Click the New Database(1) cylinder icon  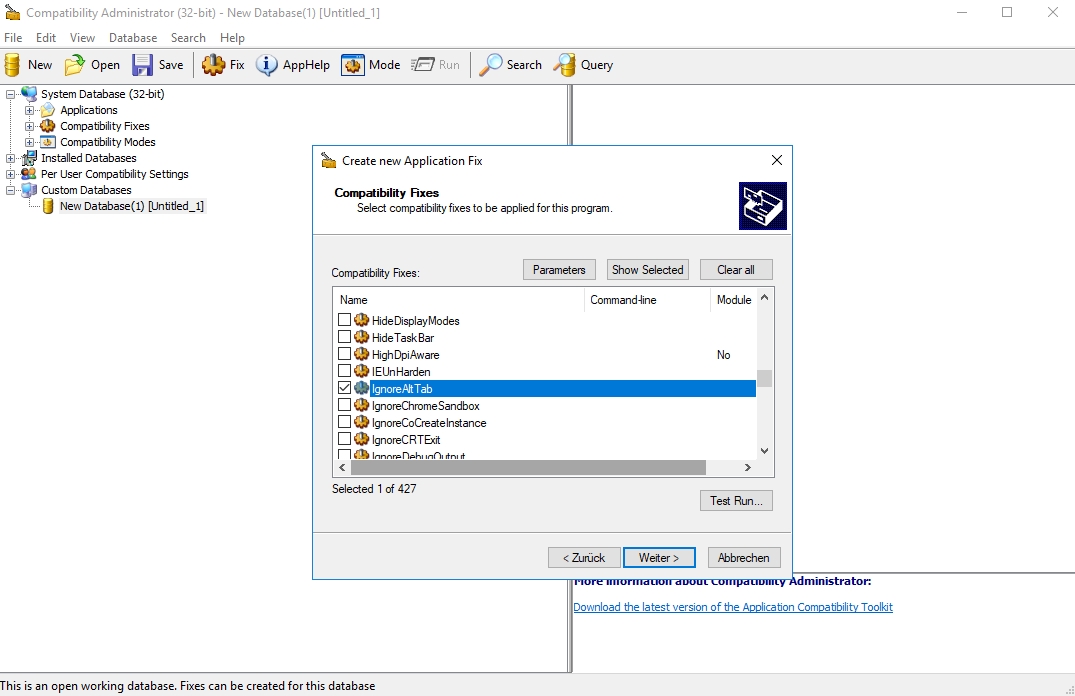[x=48, y=206]
